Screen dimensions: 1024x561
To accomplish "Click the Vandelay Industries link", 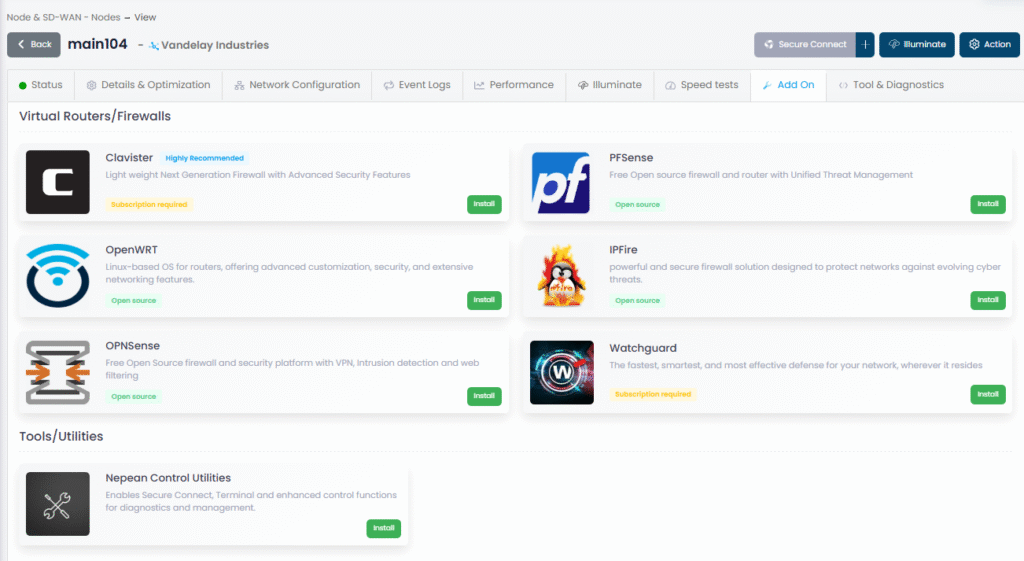I will click(214, 45).
